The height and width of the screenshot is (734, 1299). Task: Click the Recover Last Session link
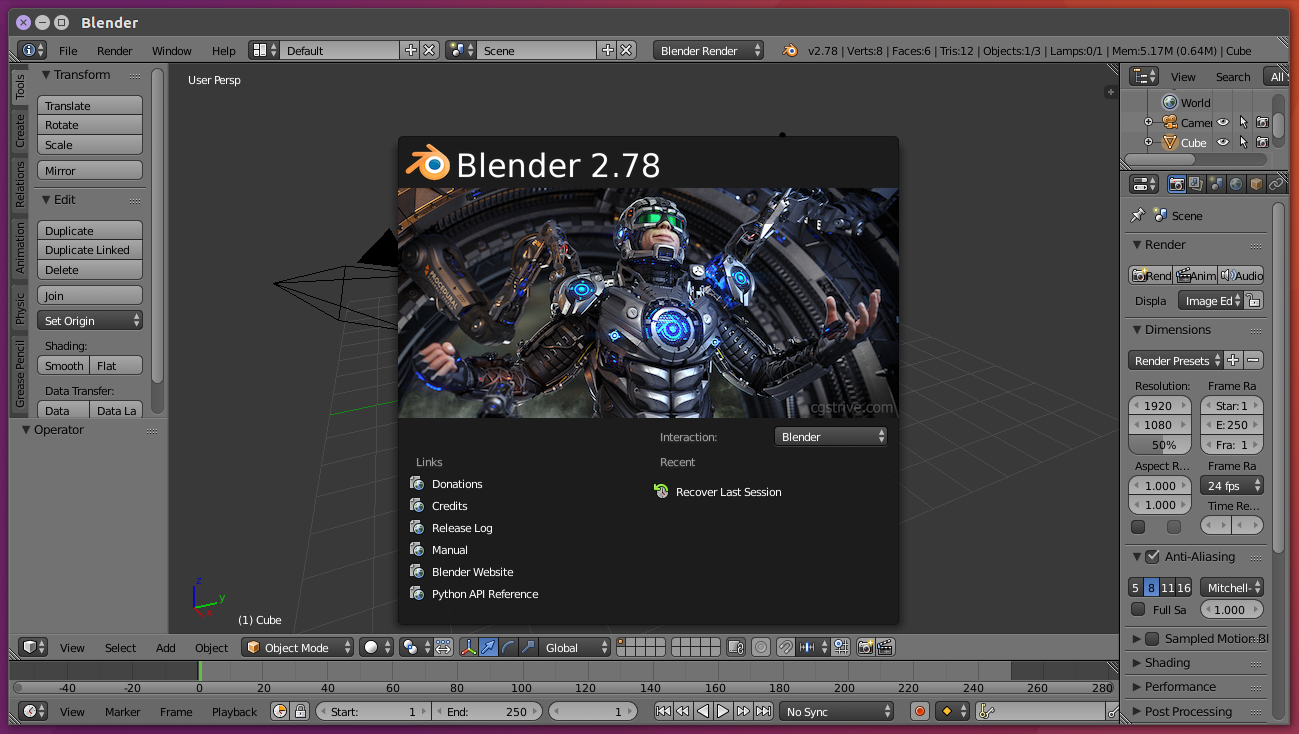[x=728, y=492]
